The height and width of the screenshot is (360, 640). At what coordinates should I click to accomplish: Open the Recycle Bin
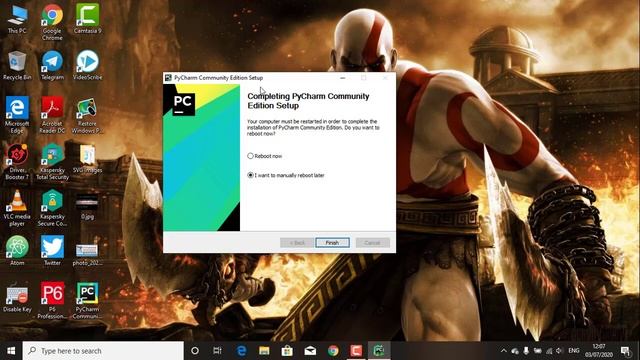[17, 65]
